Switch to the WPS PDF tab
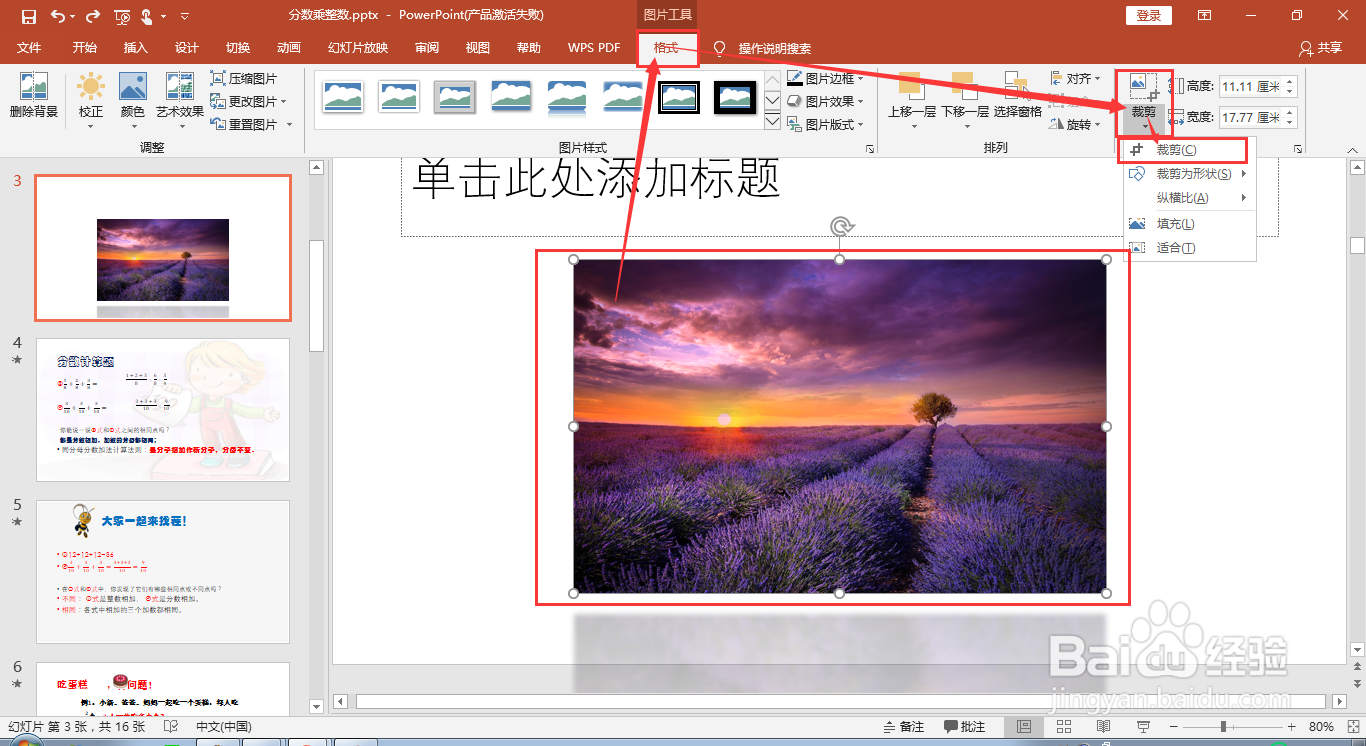The width and height of the screenshot is (1366, 746). [594, 48]
